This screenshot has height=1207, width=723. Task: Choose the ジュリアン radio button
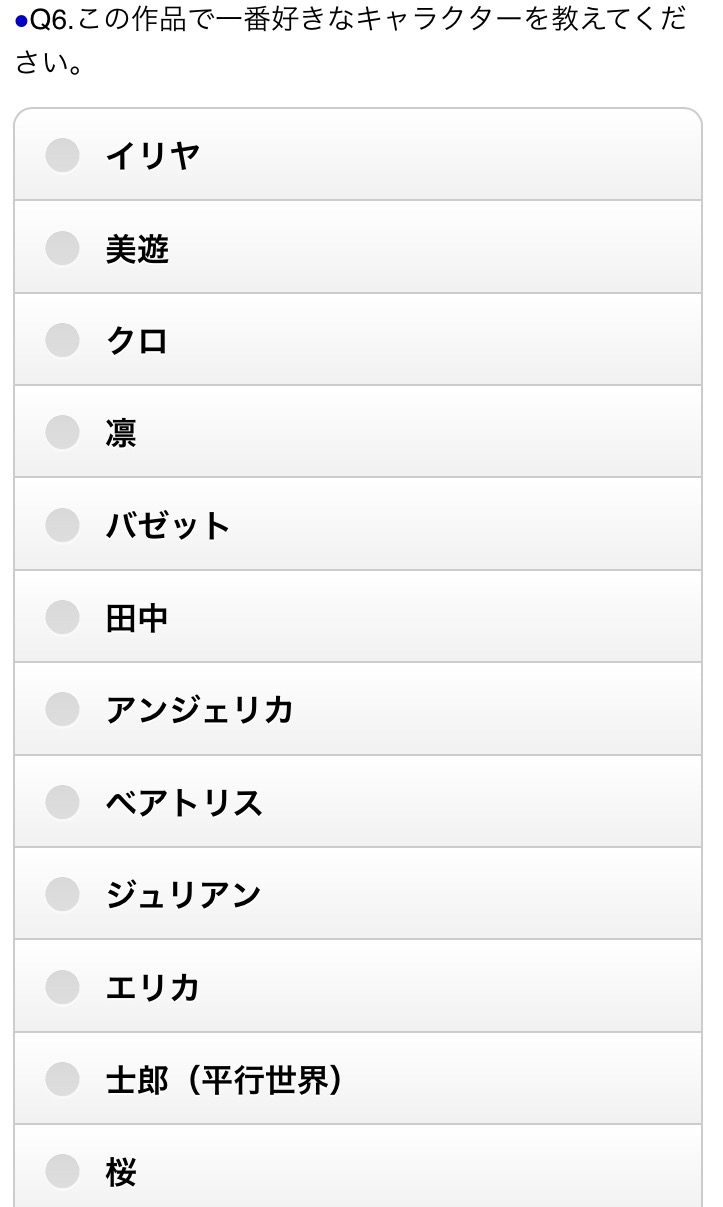62,894
